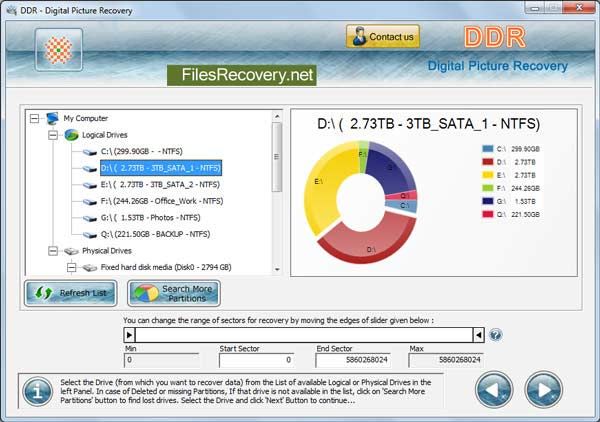This screenshot has height=422, width=600.
Task: Click drive icon next to F:\ Office_Work
Action: coord(90,202)
